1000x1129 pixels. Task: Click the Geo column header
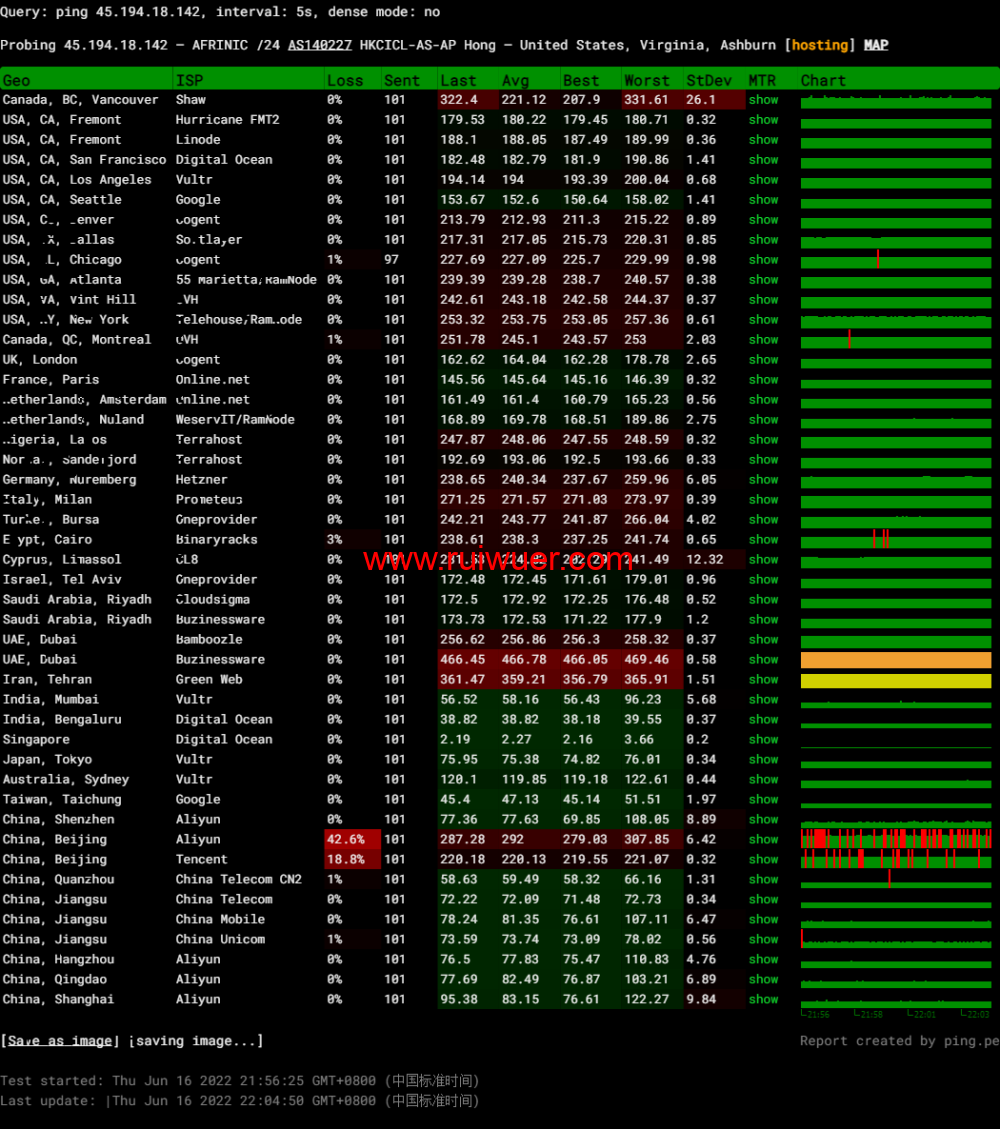pos(17,80)
